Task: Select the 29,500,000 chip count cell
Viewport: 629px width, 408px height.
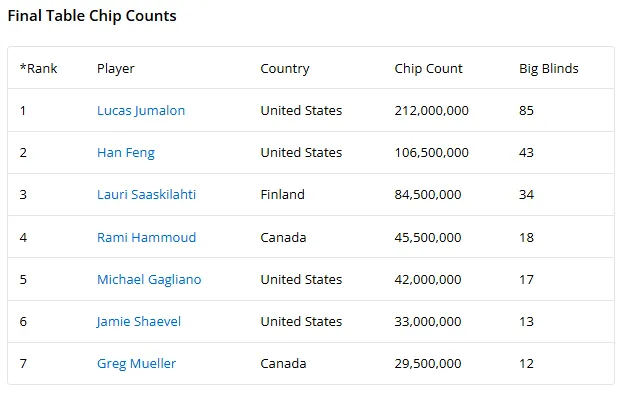Action: coord(428,363)
